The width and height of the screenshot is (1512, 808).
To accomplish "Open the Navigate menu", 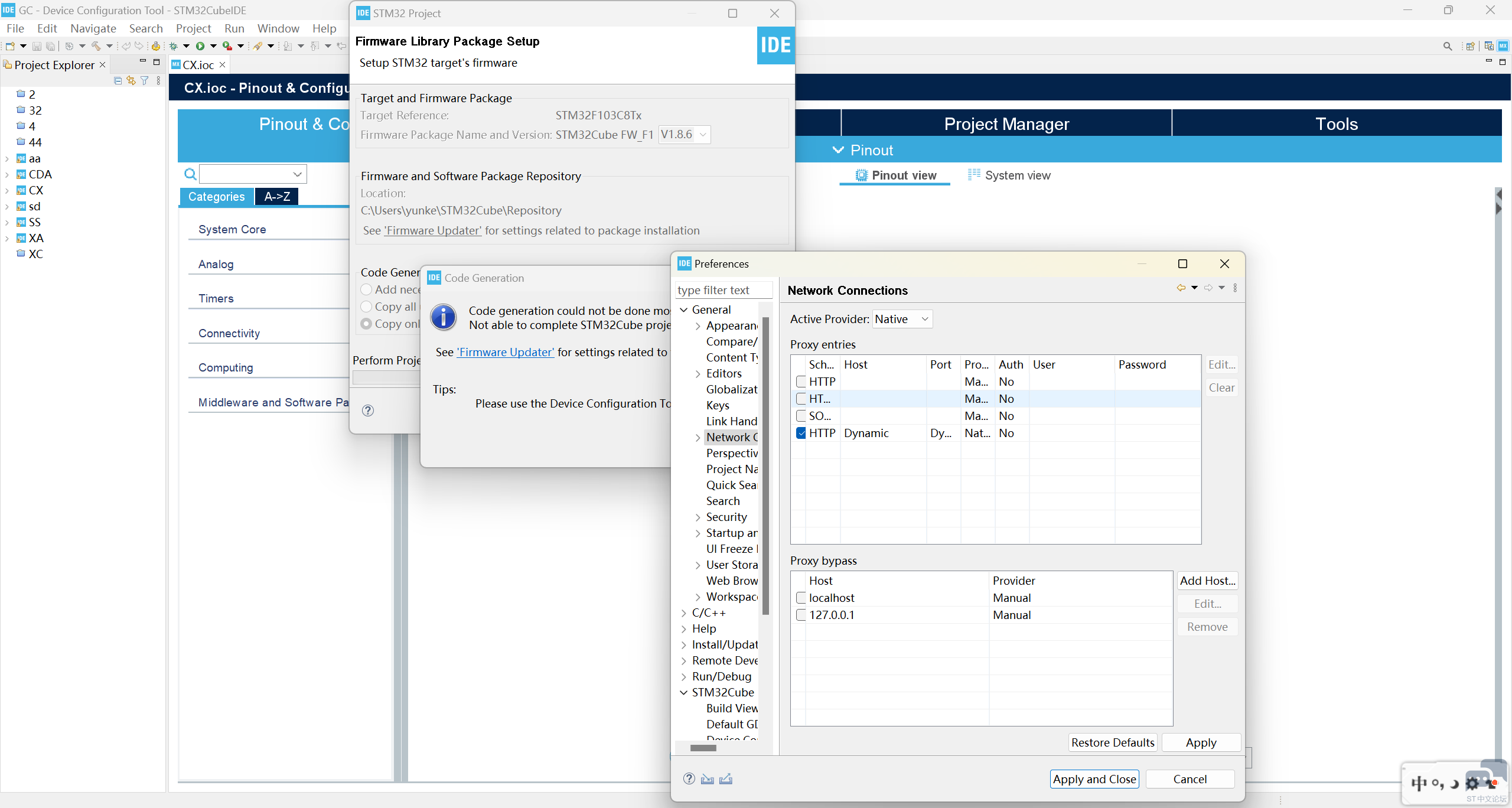I will (x=93, y=28).
